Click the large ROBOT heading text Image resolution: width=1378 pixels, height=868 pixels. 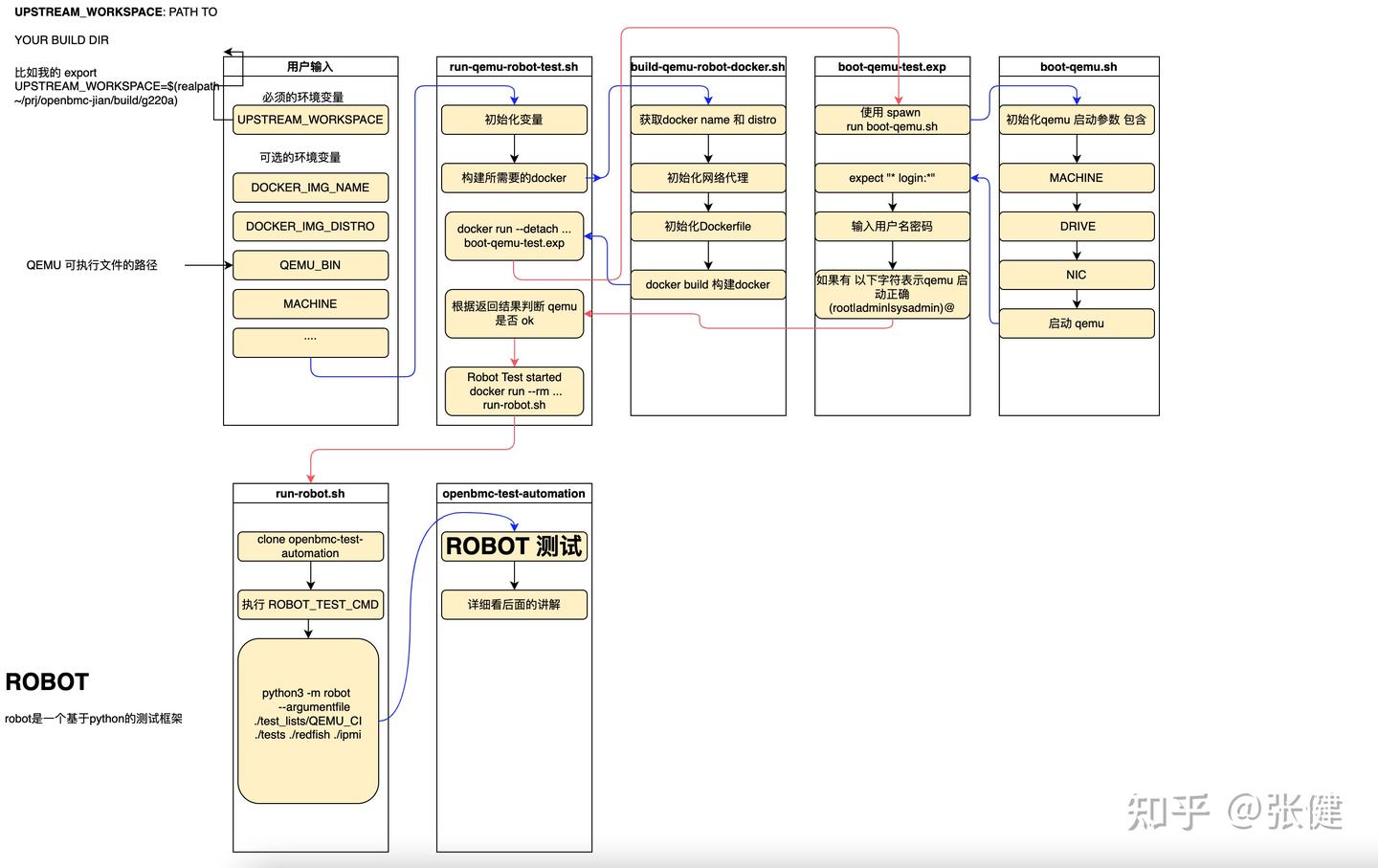click(x=47, y=682)
